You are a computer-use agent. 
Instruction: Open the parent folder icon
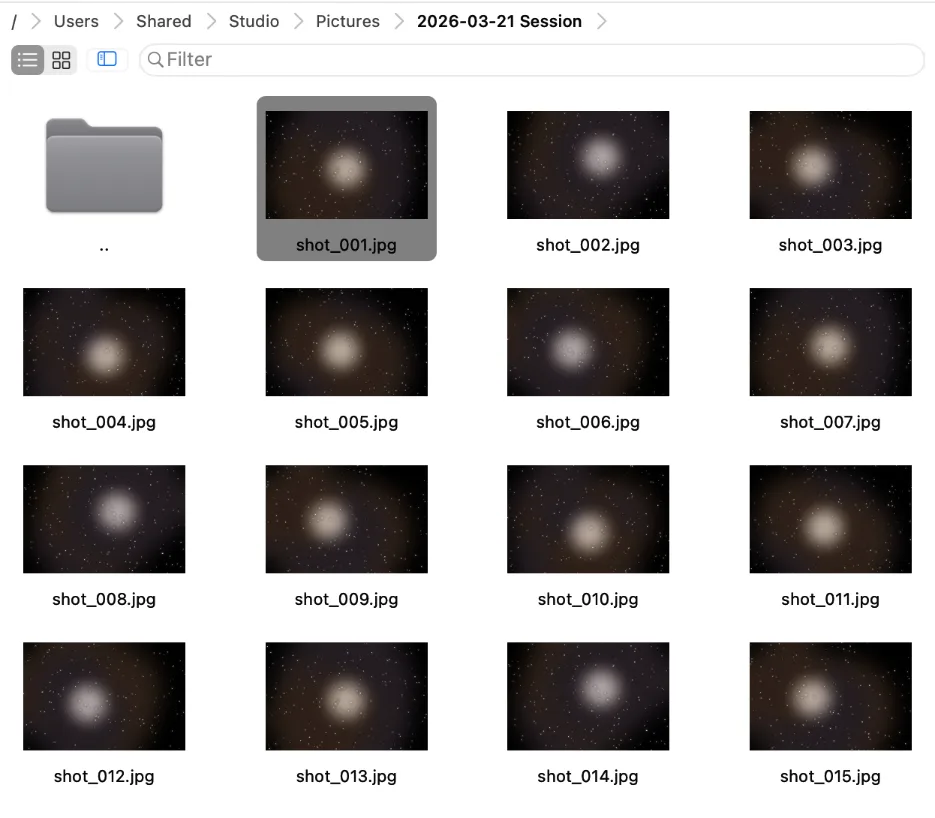click(x=104, y=165)
